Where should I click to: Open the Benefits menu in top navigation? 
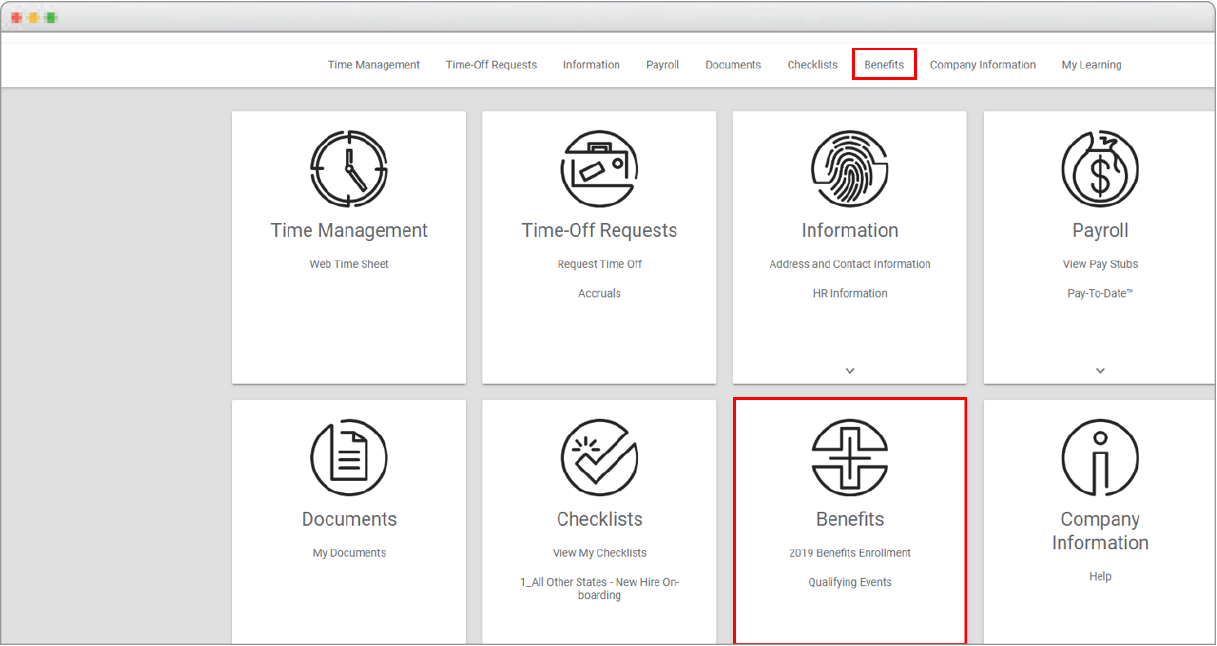click(884, 65)
